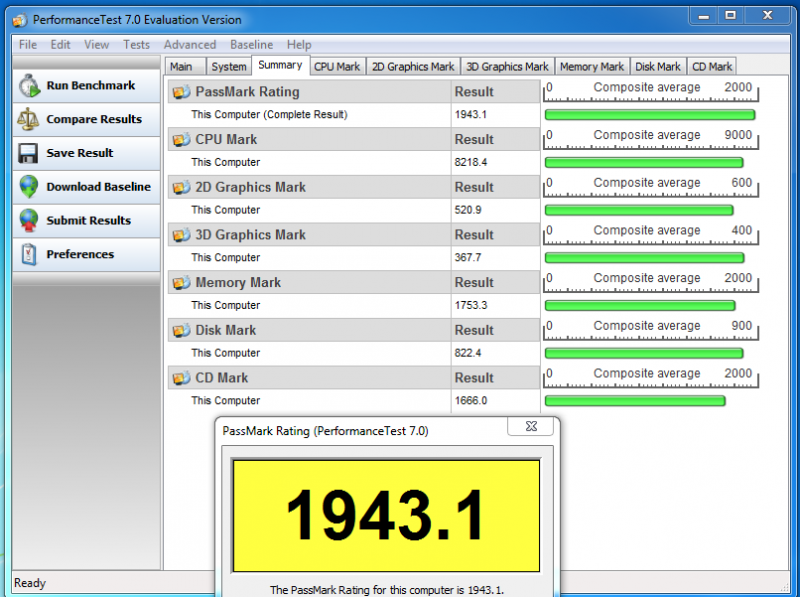Click the Memory Mark section header
Screen dimensions: 800x597
354,282
